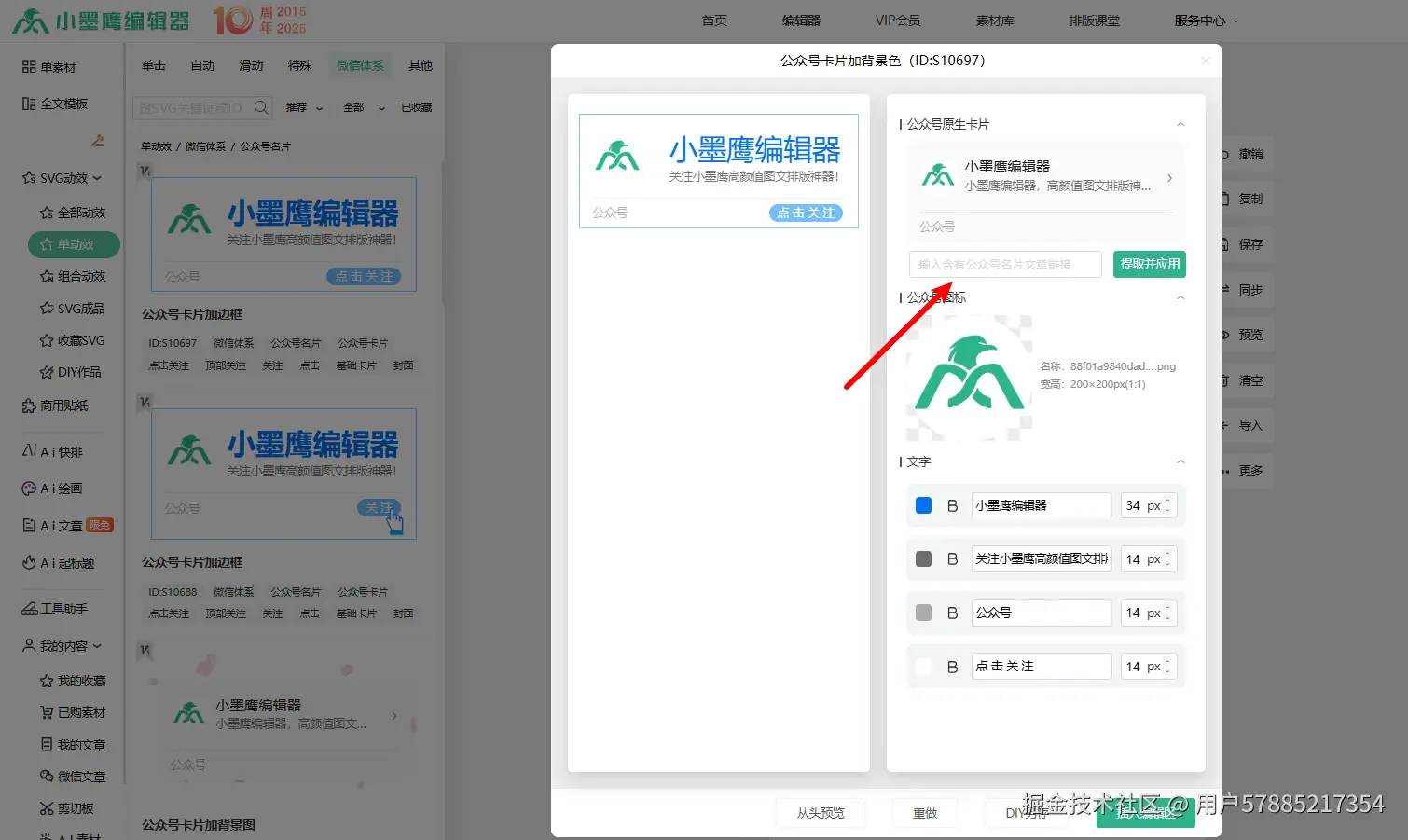Open Ai文章 tool
1408x840 pixels.
pyautogui.click(x=66, y=526)
